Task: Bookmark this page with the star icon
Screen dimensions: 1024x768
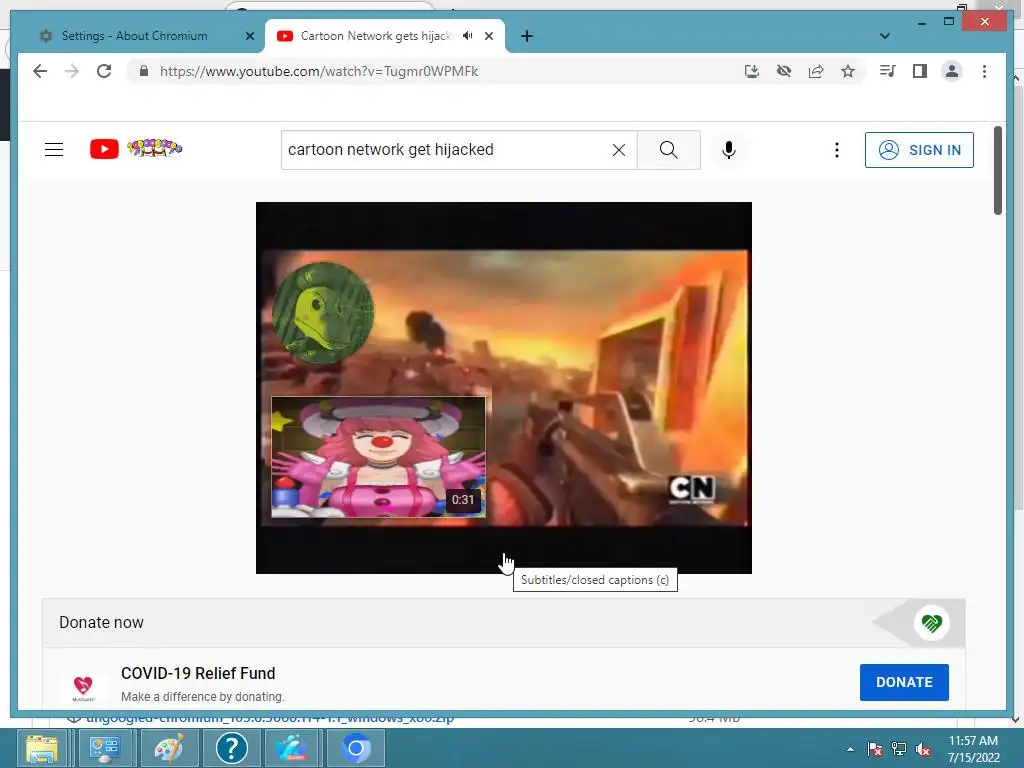Action: coord(848,71)
